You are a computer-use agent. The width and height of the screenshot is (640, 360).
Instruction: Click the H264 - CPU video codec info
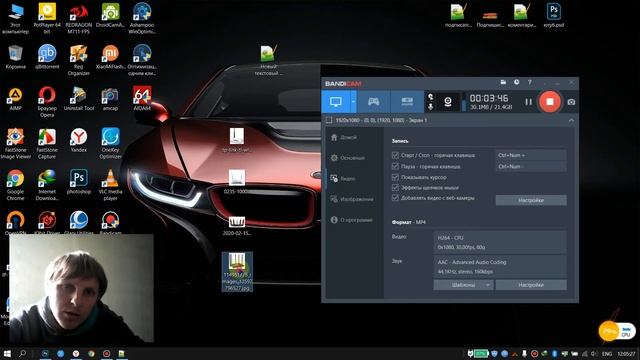click(x=500, y=242)
